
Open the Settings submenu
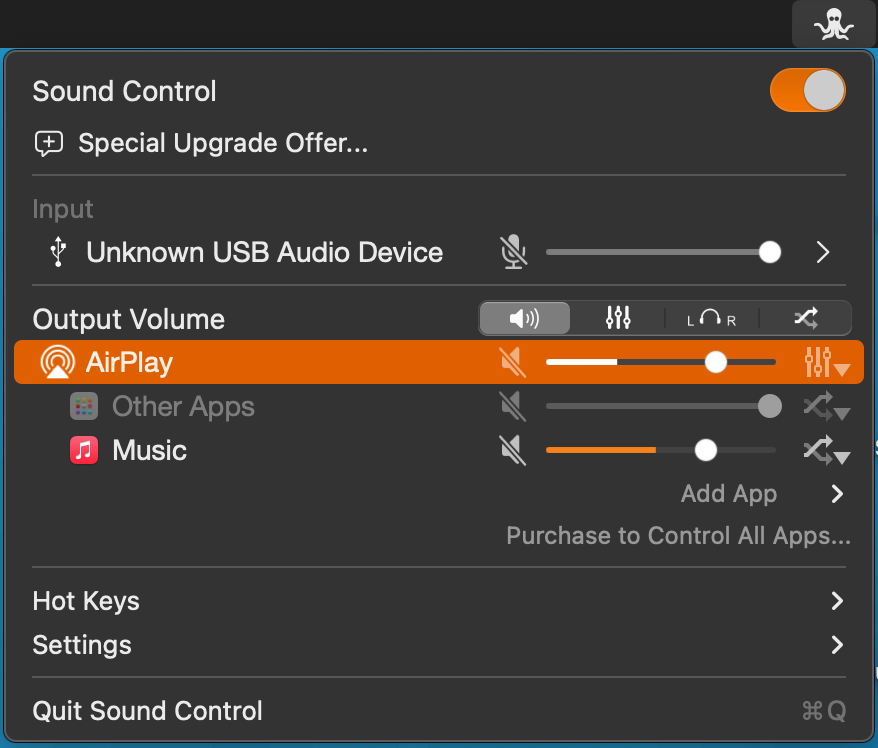(837, 645)
